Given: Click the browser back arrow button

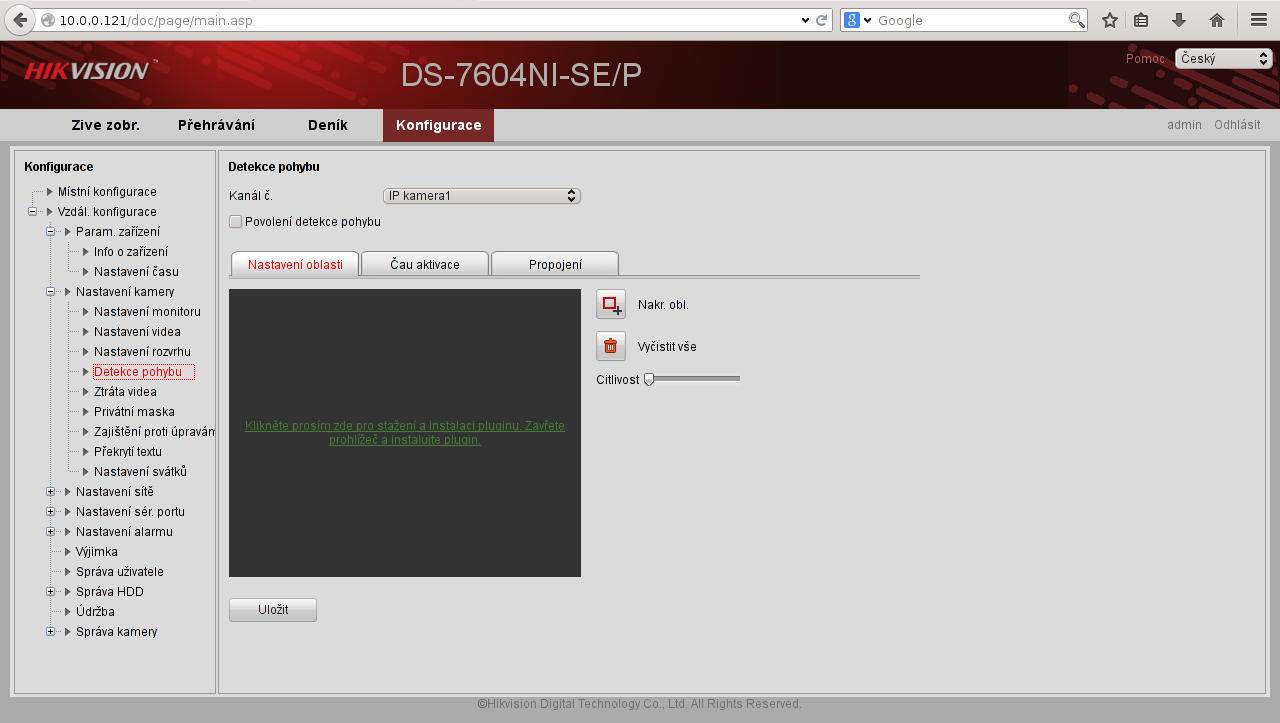Looking at the screenshot, I should (20, 20).
